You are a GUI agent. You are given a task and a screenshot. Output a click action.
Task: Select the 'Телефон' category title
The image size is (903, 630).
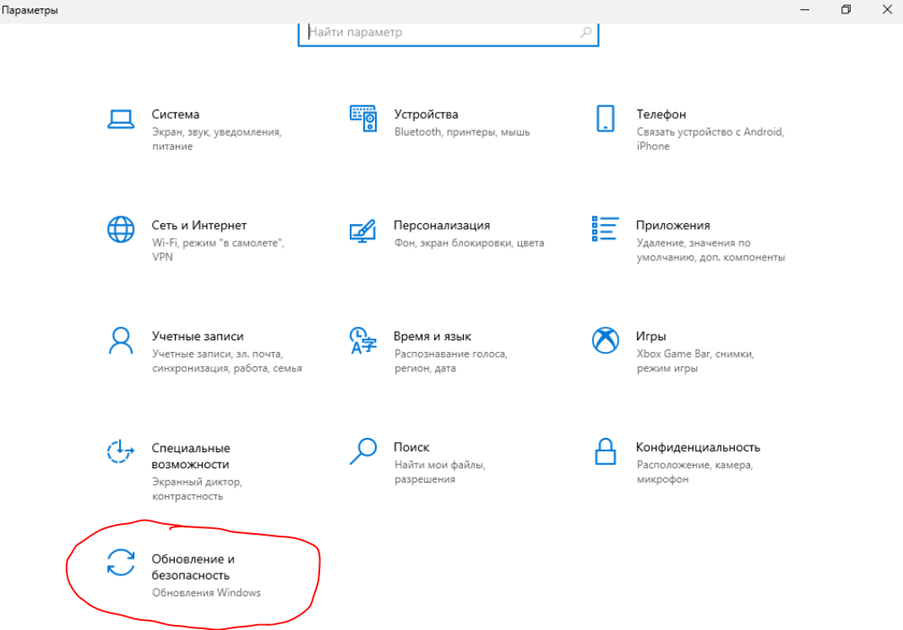[x=661, y=115]
